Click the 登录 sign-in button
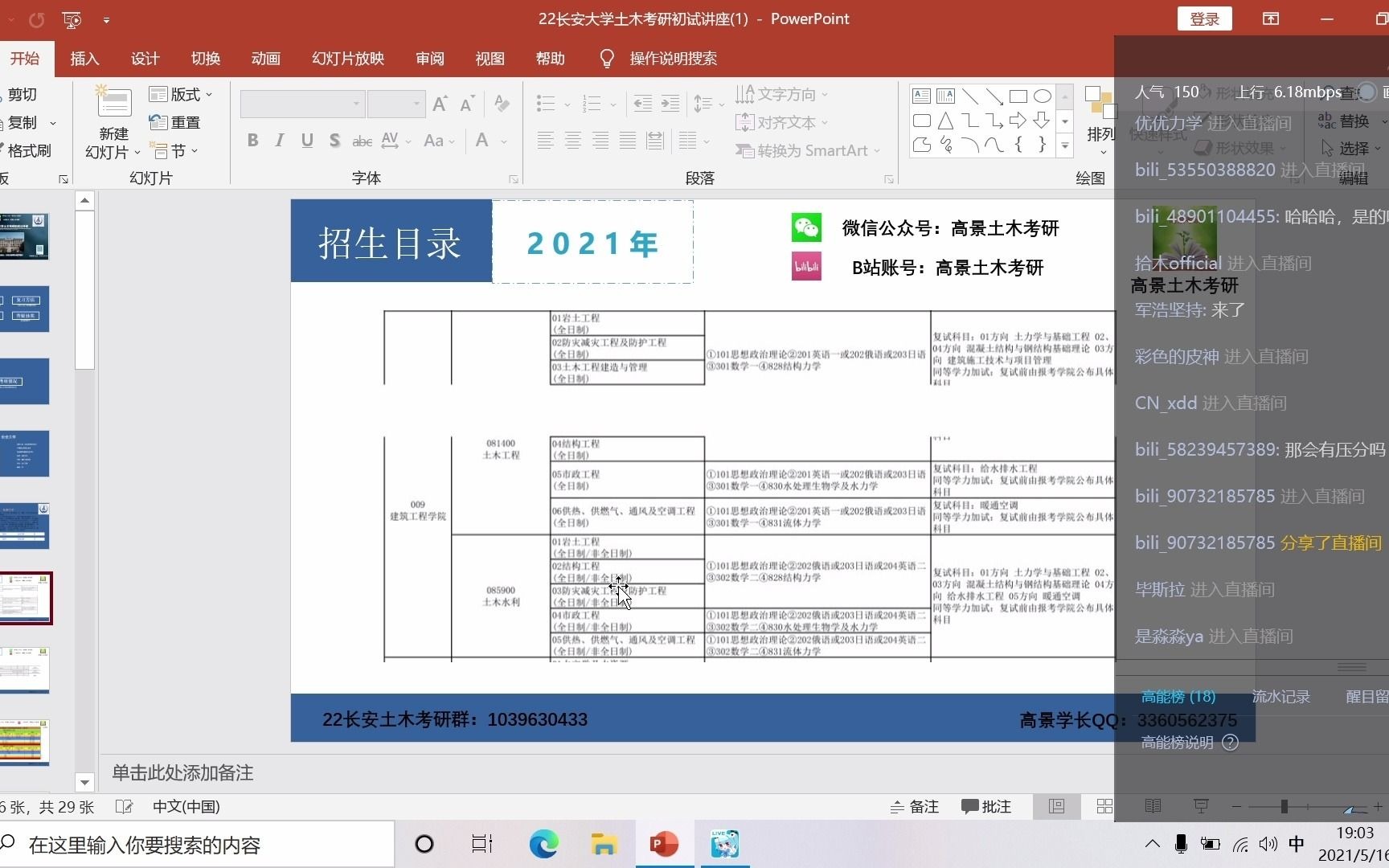The image size is (1389, 868). point(1205,18)
